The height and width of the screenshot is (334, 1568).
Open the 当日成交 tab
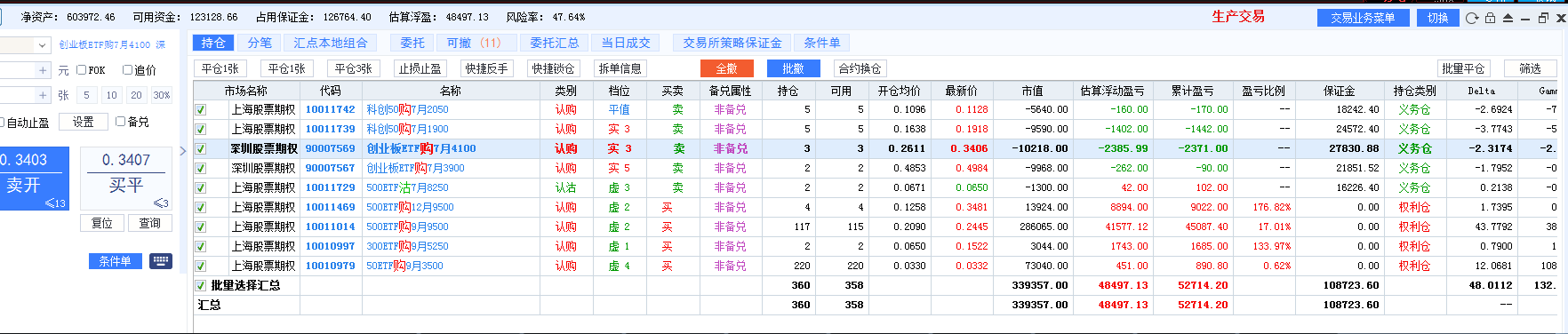click(x=626, y=43)
